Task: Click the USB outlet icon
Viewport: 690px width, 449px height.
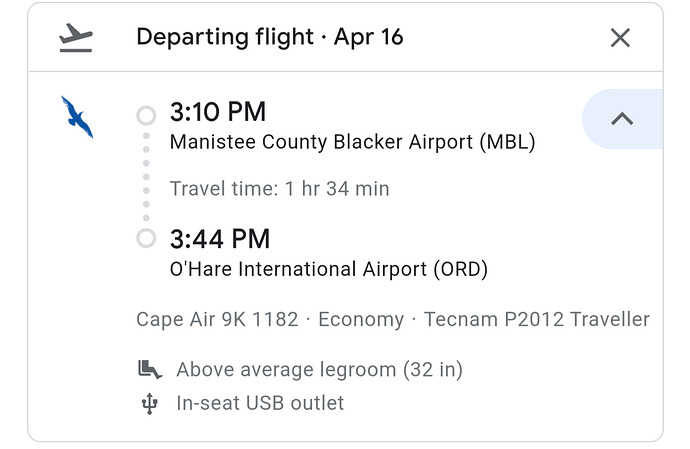Action: coord(149,404)
